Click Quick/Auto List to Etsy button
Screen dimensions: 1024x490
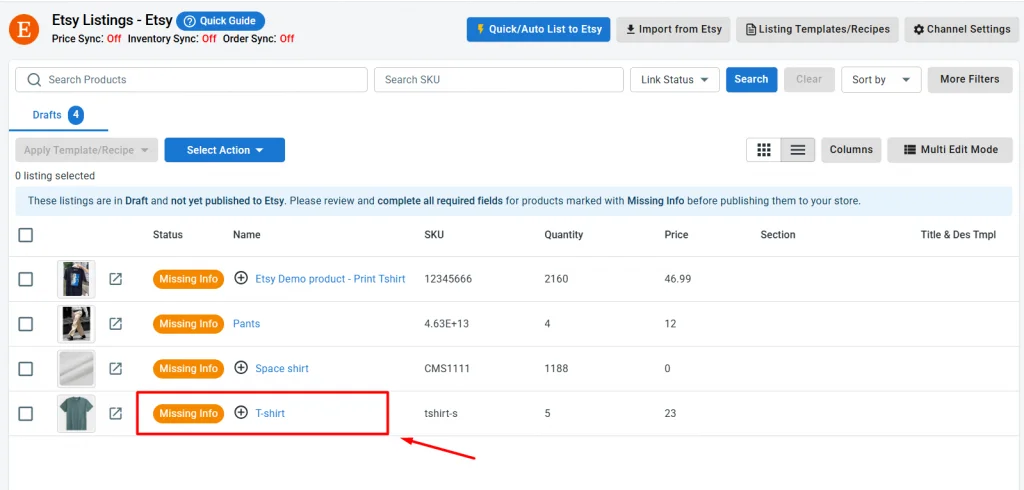click(x=539, y=29)
